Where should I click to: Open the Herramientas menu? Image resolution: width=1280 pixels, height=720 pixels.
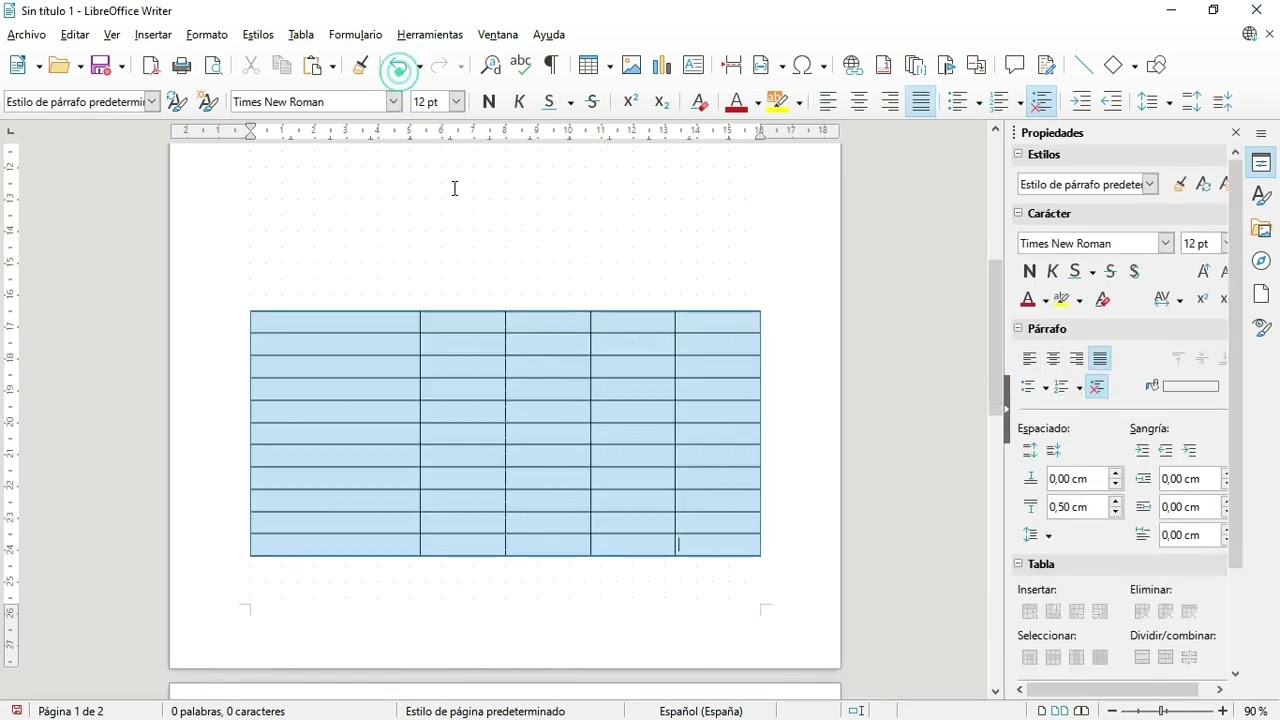[430, 35]
